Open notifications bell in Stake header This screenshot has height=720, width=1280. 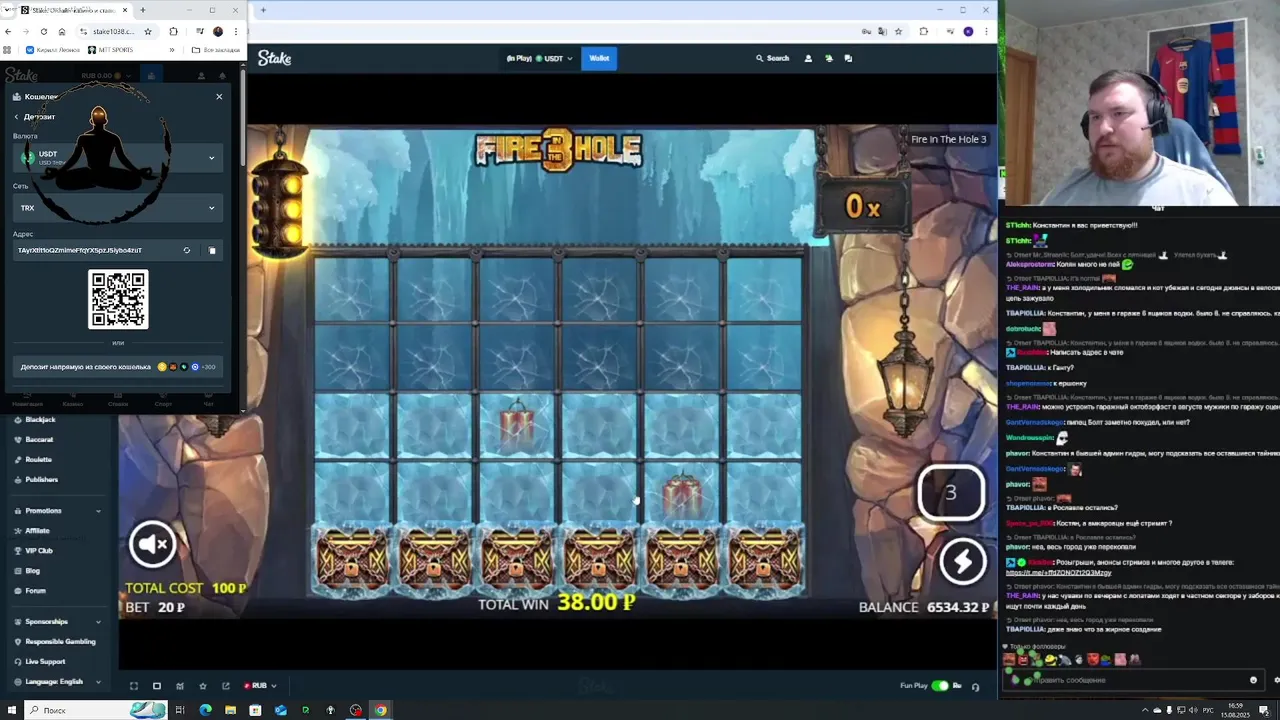point(828,58)
